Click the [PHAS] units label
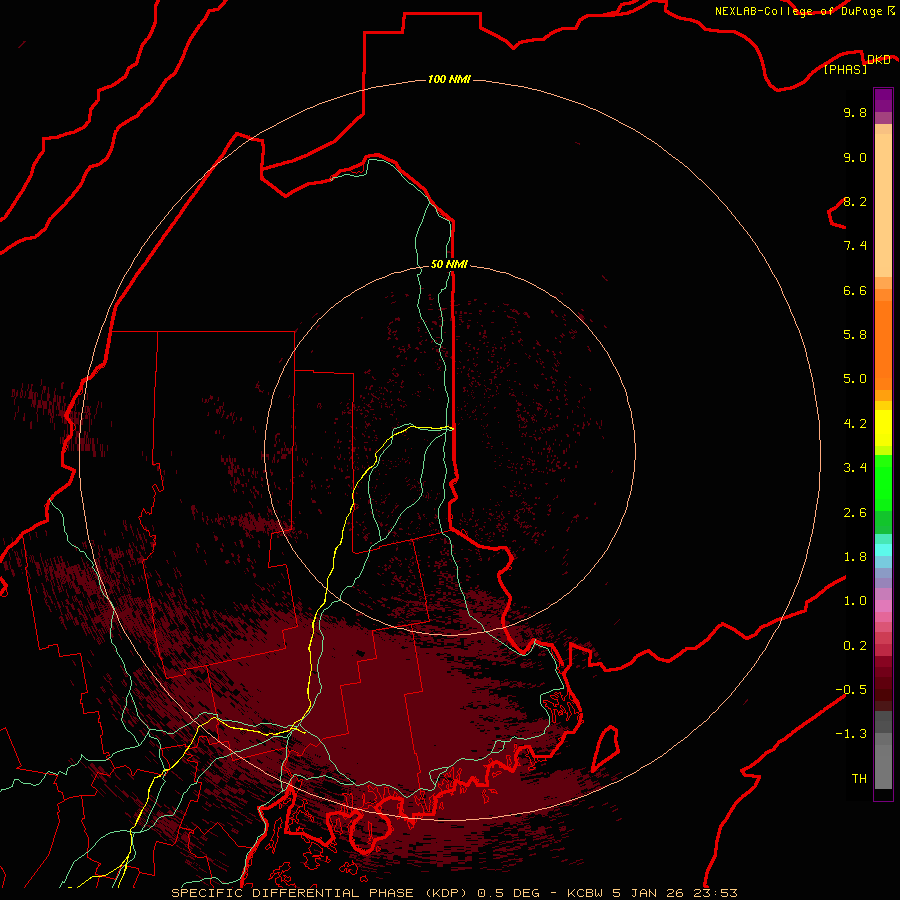This screenshot has width=900, height=900. point(845,70)
